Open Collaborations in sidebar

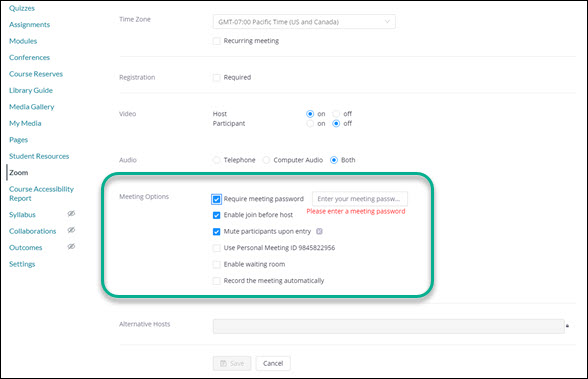(32, 231)
